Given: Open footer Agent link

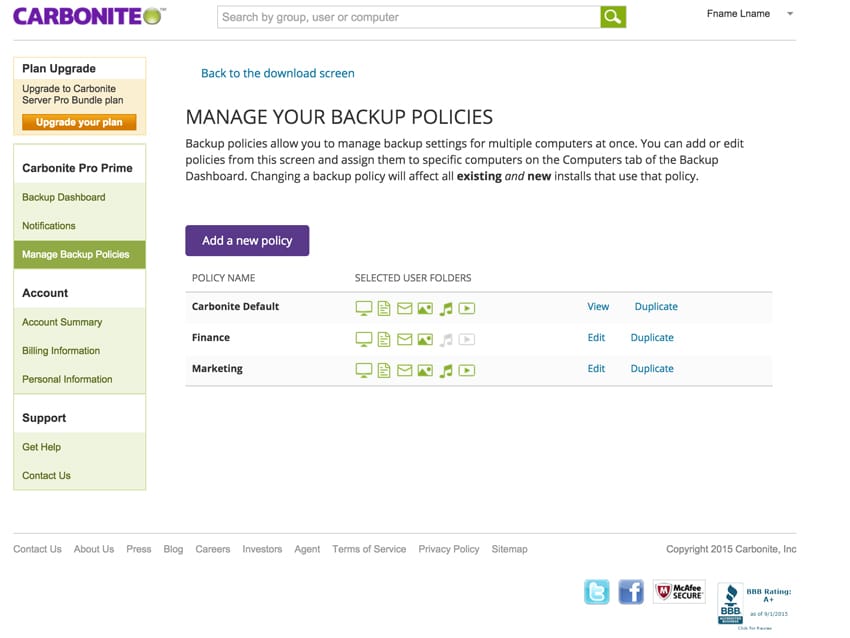Looking at the screenshot, I should coord(307,550).
